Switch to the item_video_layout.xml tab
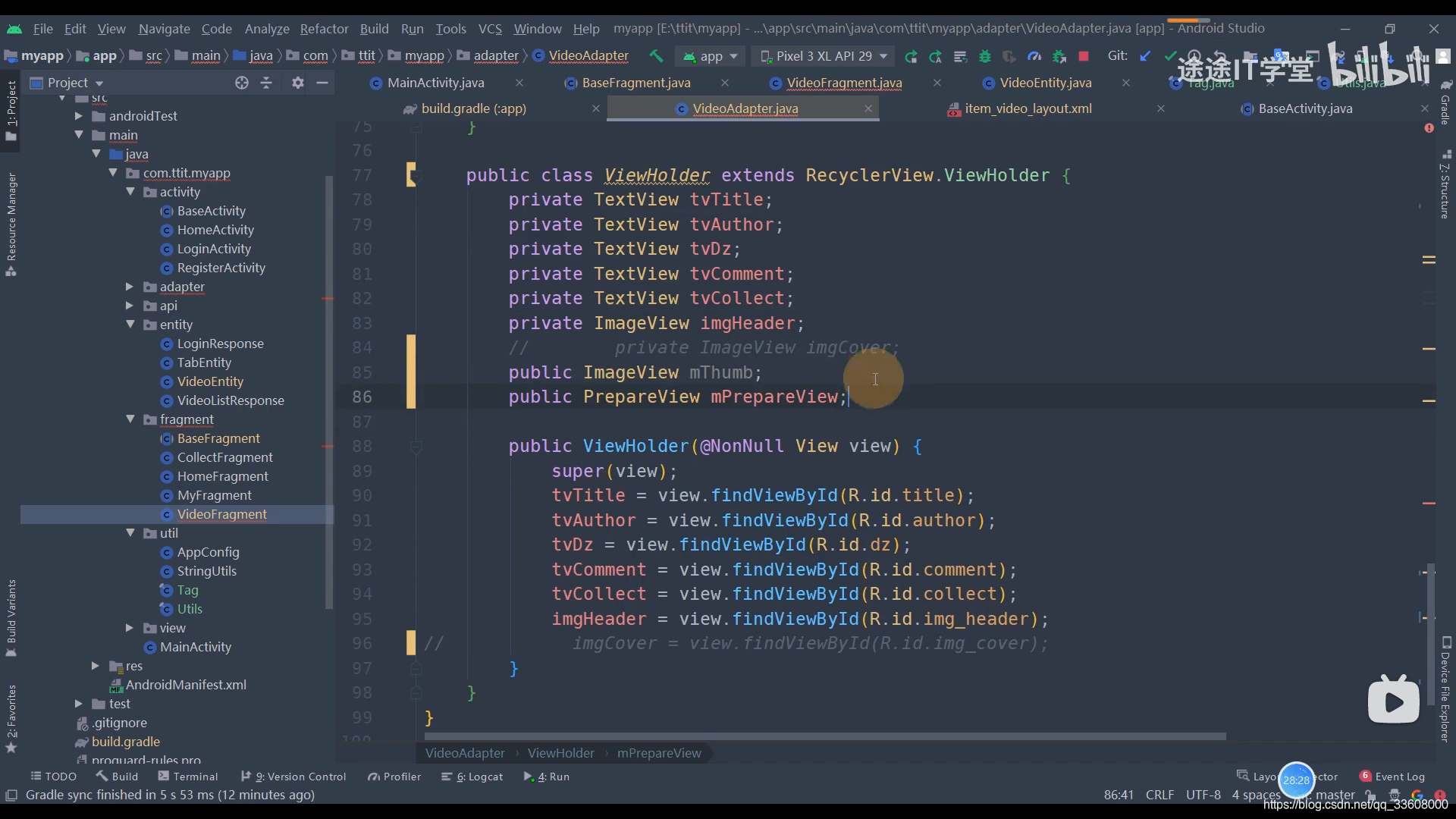Viewport: 1456px width, 819px height. tap(1028, 108)
